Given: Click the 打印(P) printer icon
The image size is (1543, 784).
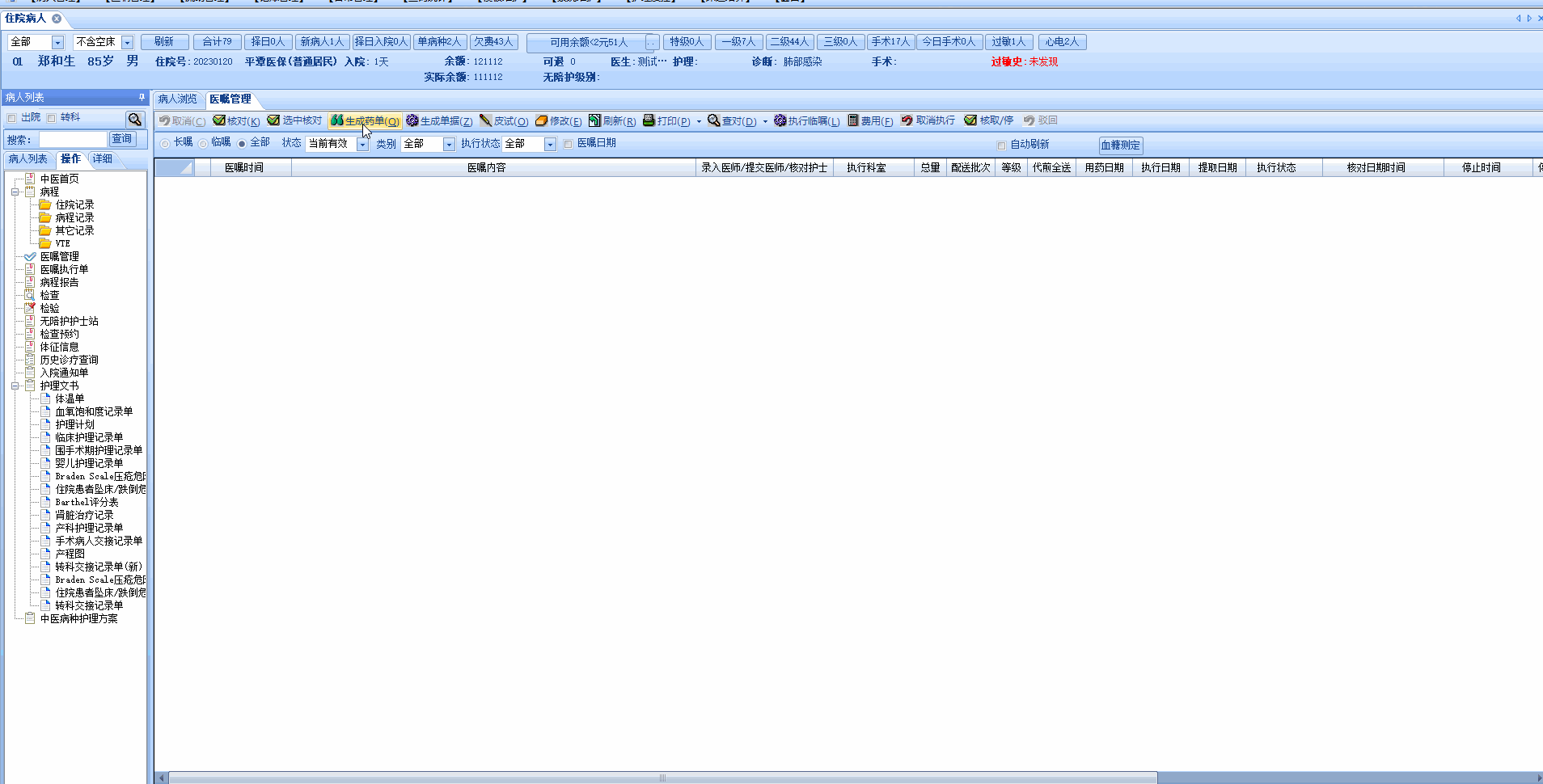Looking at the screenshot, I should tap(649, 120).
